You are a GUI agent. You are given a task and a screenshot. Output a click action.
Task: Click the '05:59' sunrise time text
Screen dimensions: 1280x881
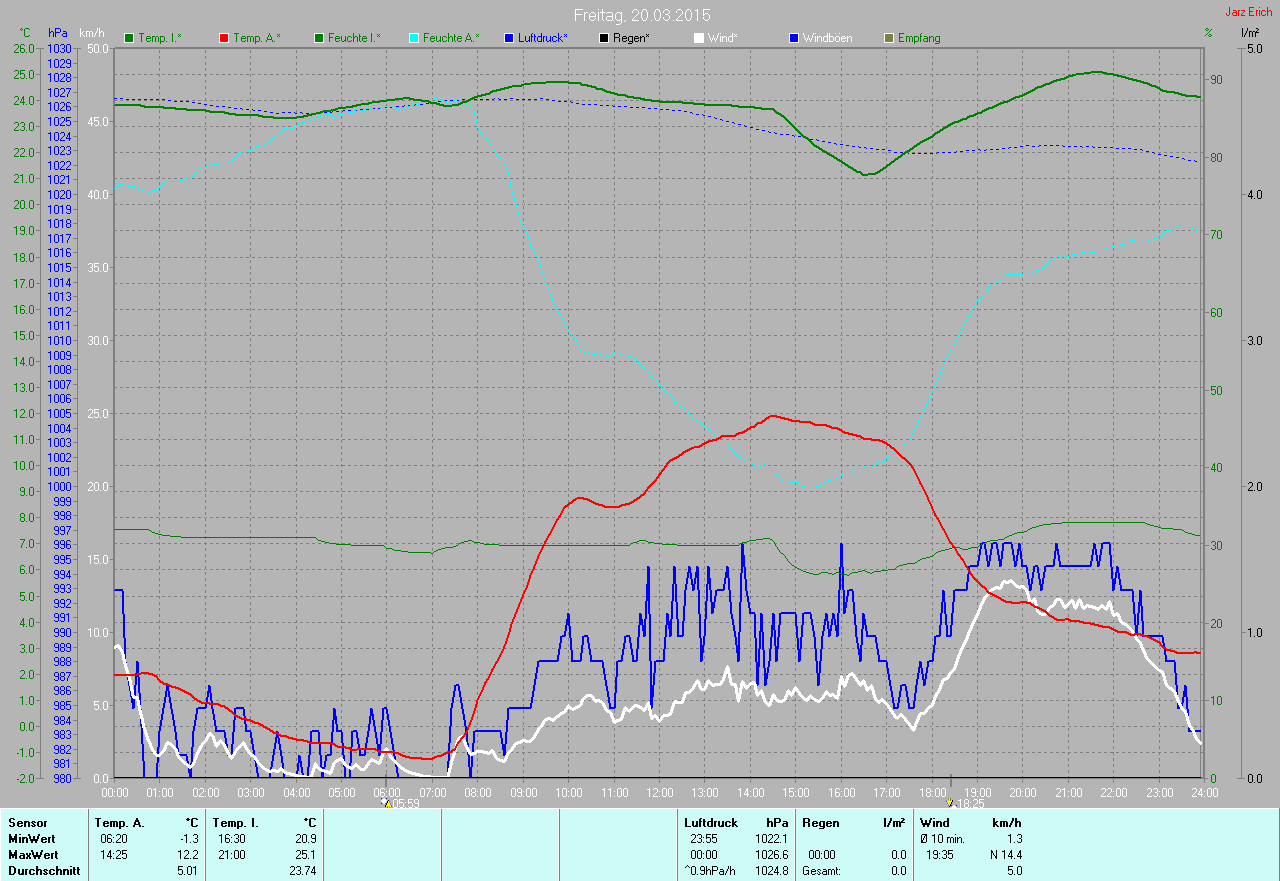[404, 803]
